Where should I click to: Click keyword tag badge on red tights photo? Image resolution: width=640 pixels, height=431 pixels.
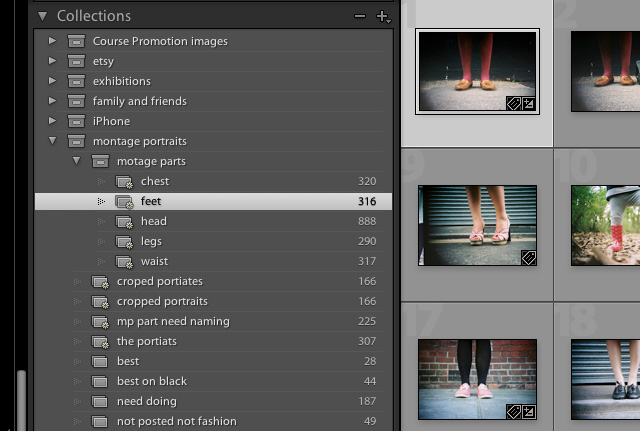[513, 104]
